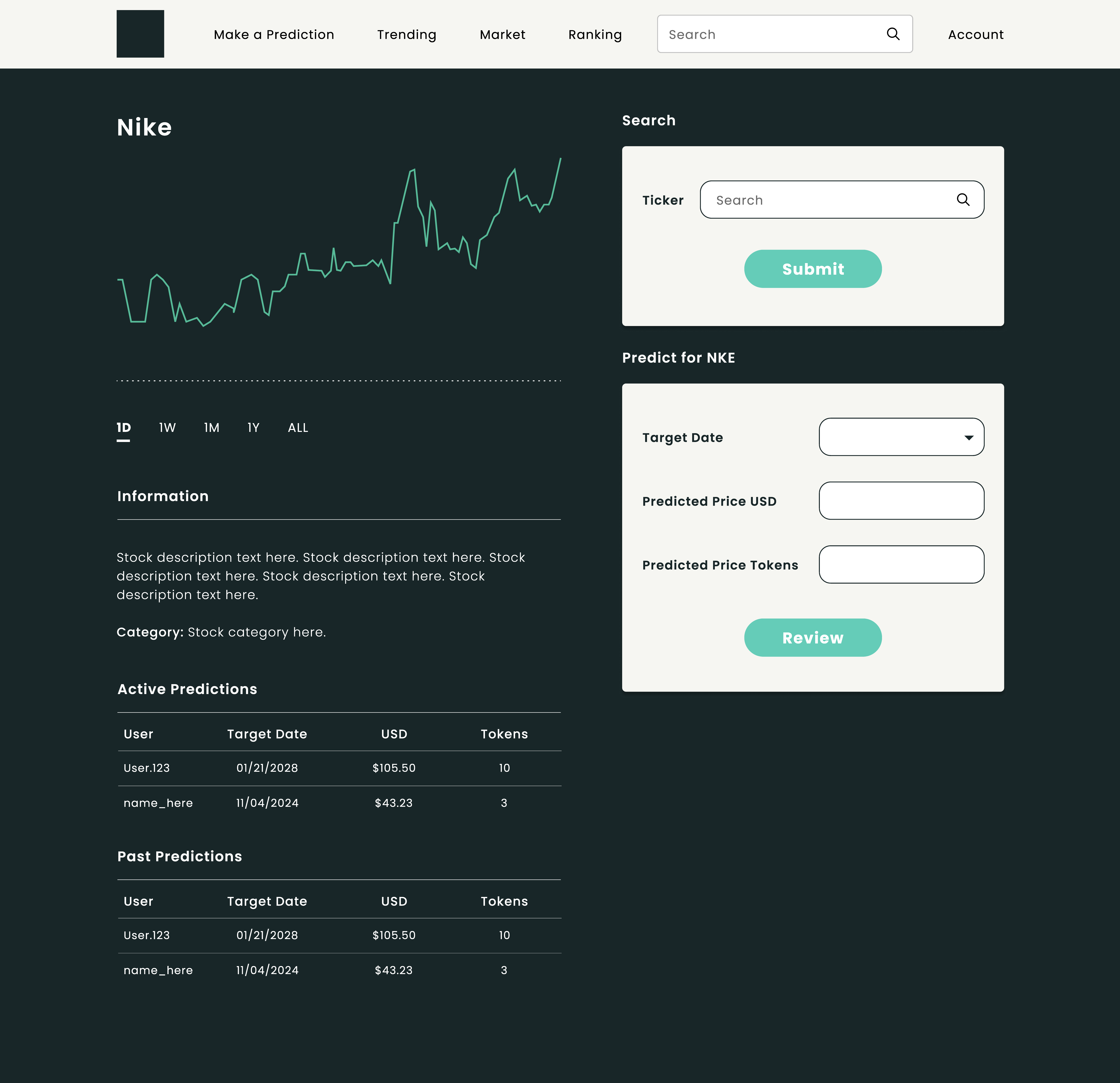Click the search magnifier icon in the navbar
This screenshot has width=1120, height=1083.
point(893,34)
